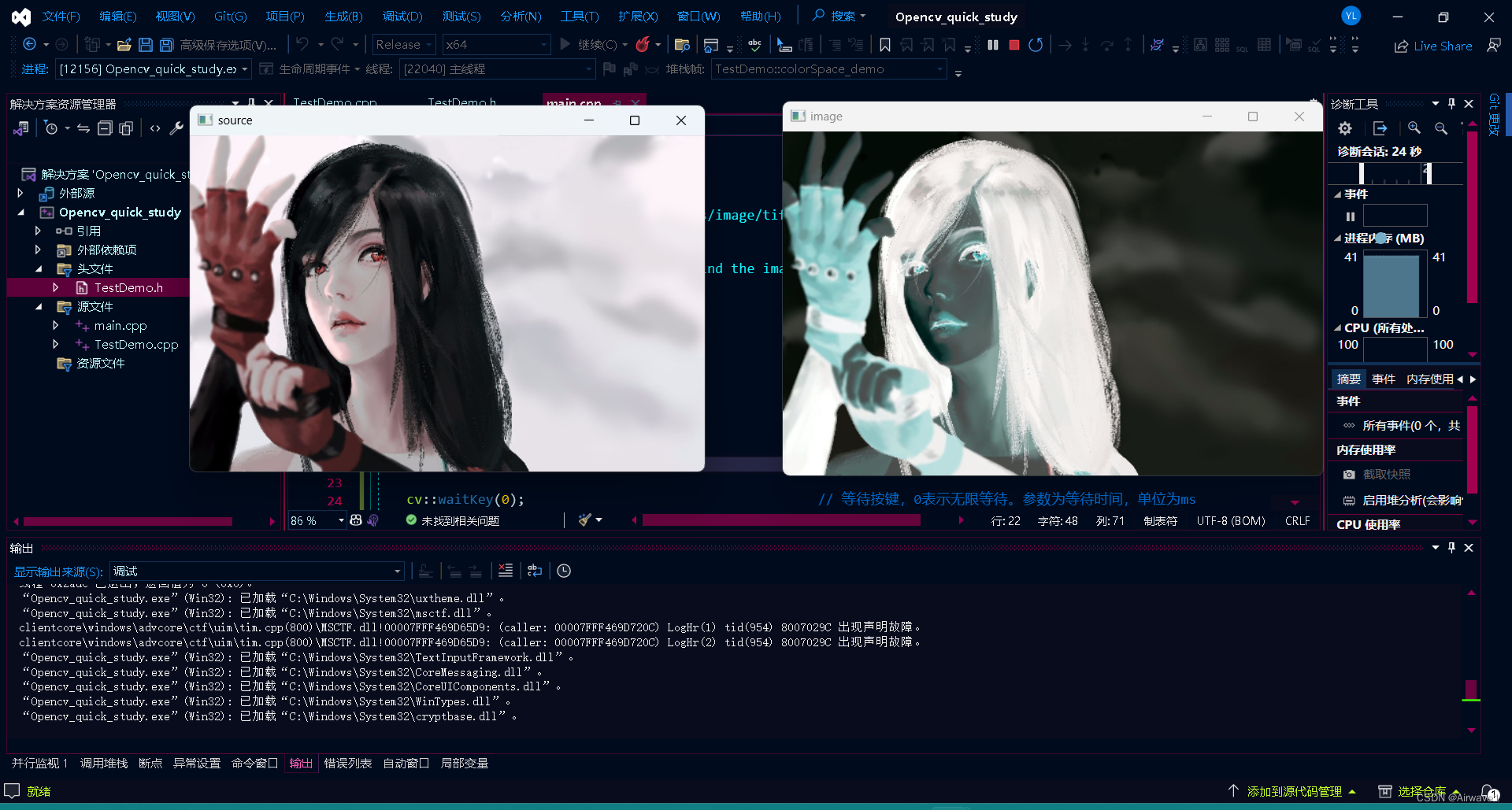Click the editor horizontal scrollbar thumb

point(781,520)
